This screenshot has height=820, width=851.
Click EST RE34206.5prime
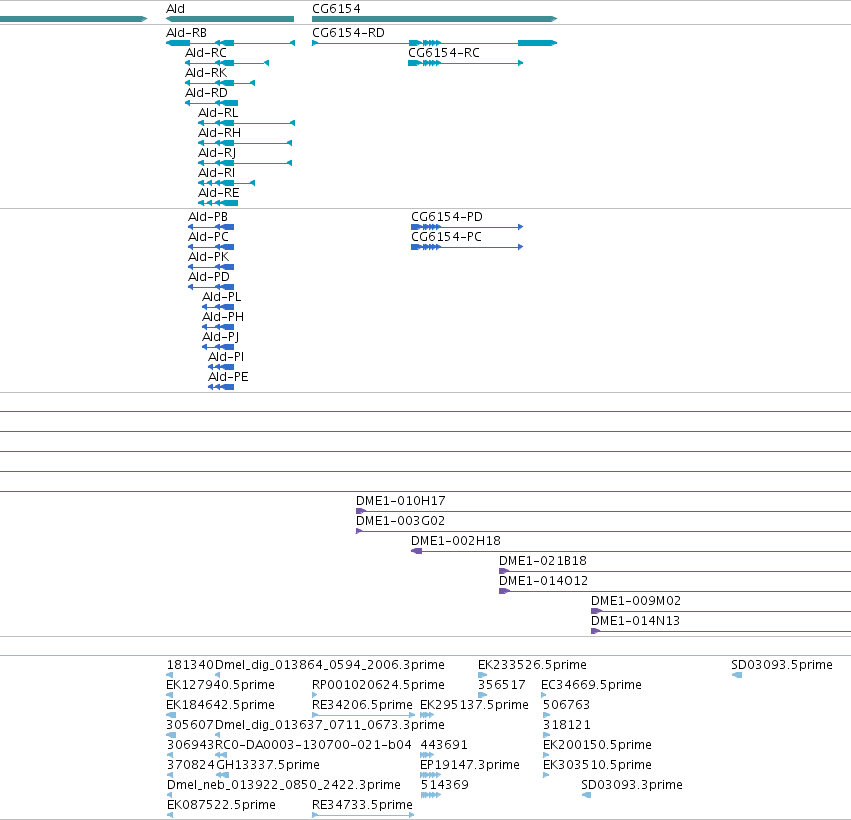click(362, 705)
